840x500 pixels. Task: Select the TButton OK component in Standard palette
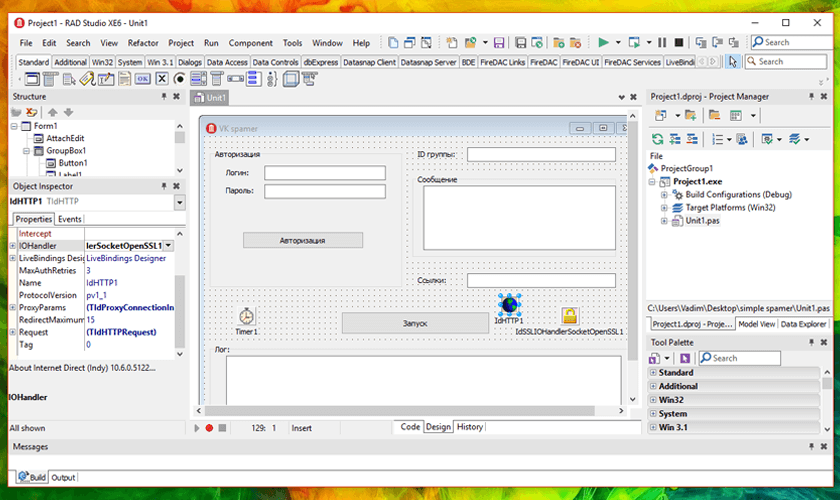[x=142, y=79]
